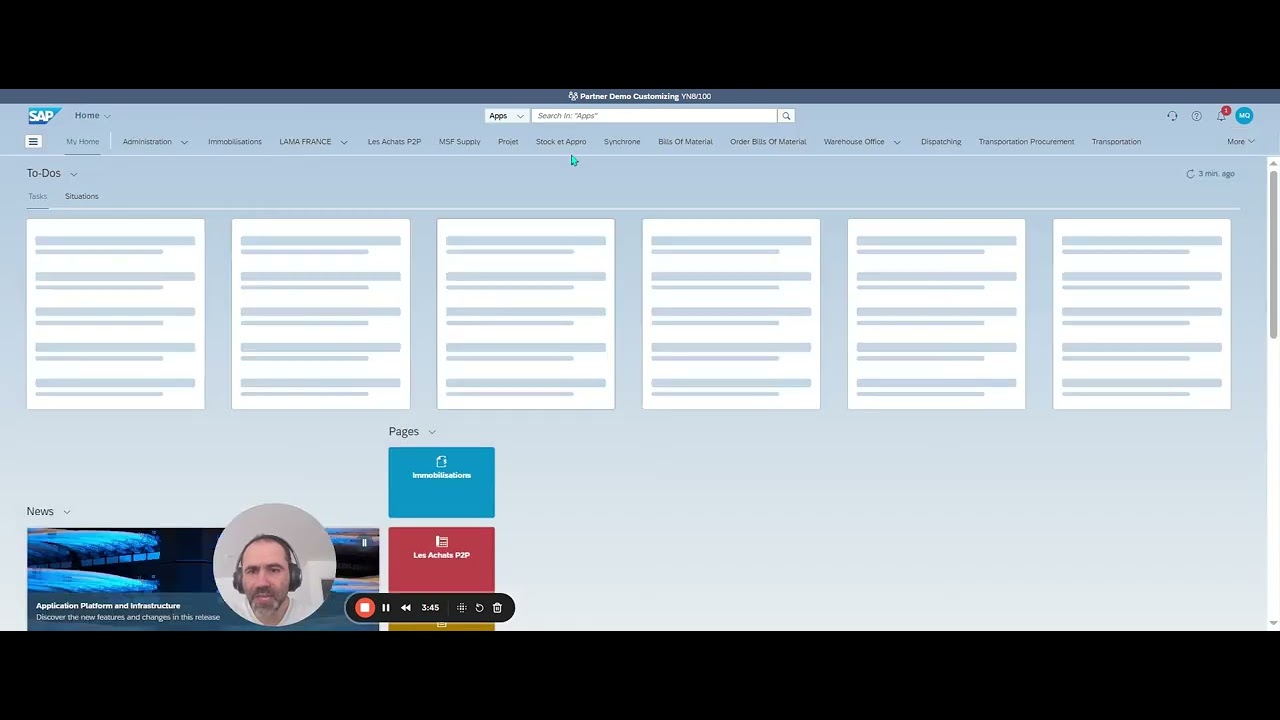
Task: Pause the recording
Action: (x=386, y=608)
